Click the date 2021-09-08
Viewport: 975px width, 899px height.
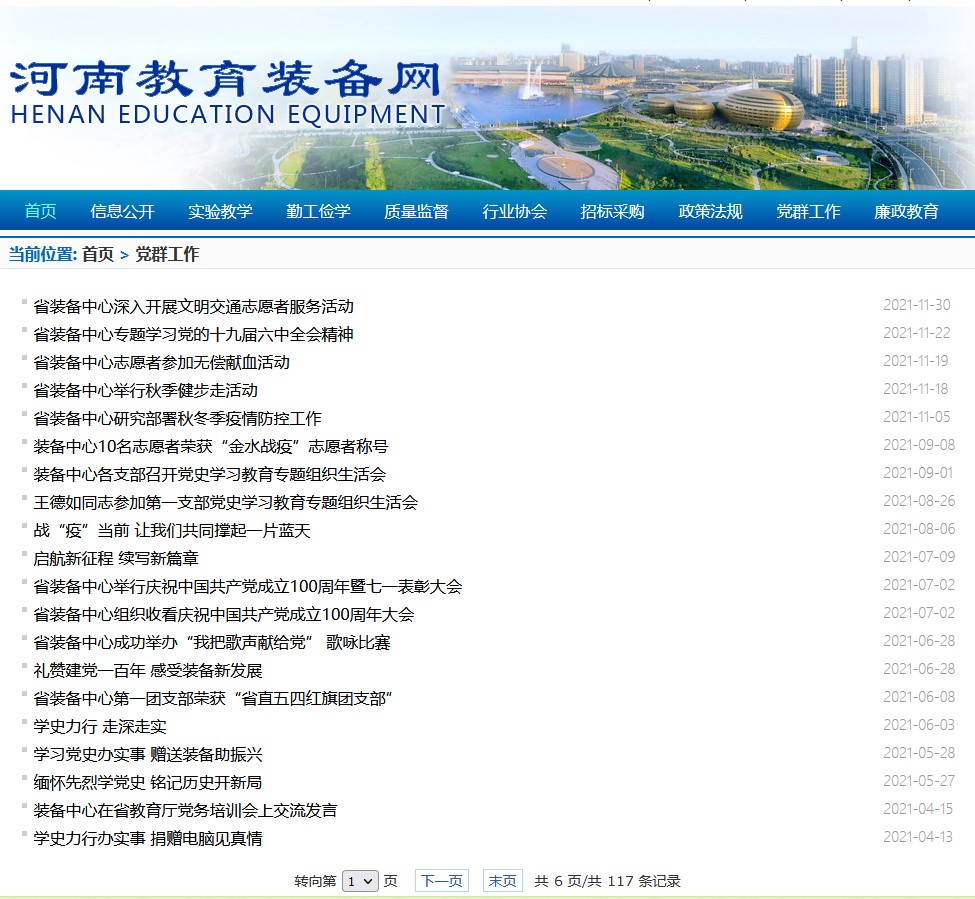pyautogui.click(x=919, y=445)
